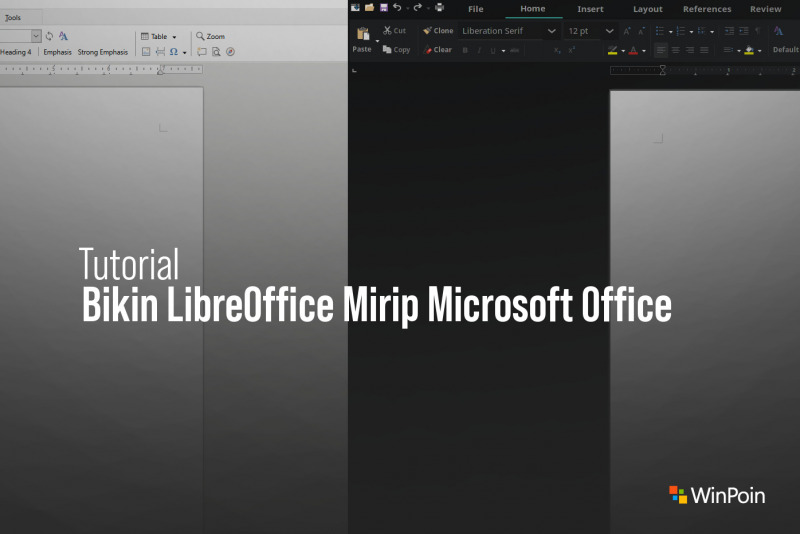
Task: Open a file with the folder icon
Action: coord(369,7)
